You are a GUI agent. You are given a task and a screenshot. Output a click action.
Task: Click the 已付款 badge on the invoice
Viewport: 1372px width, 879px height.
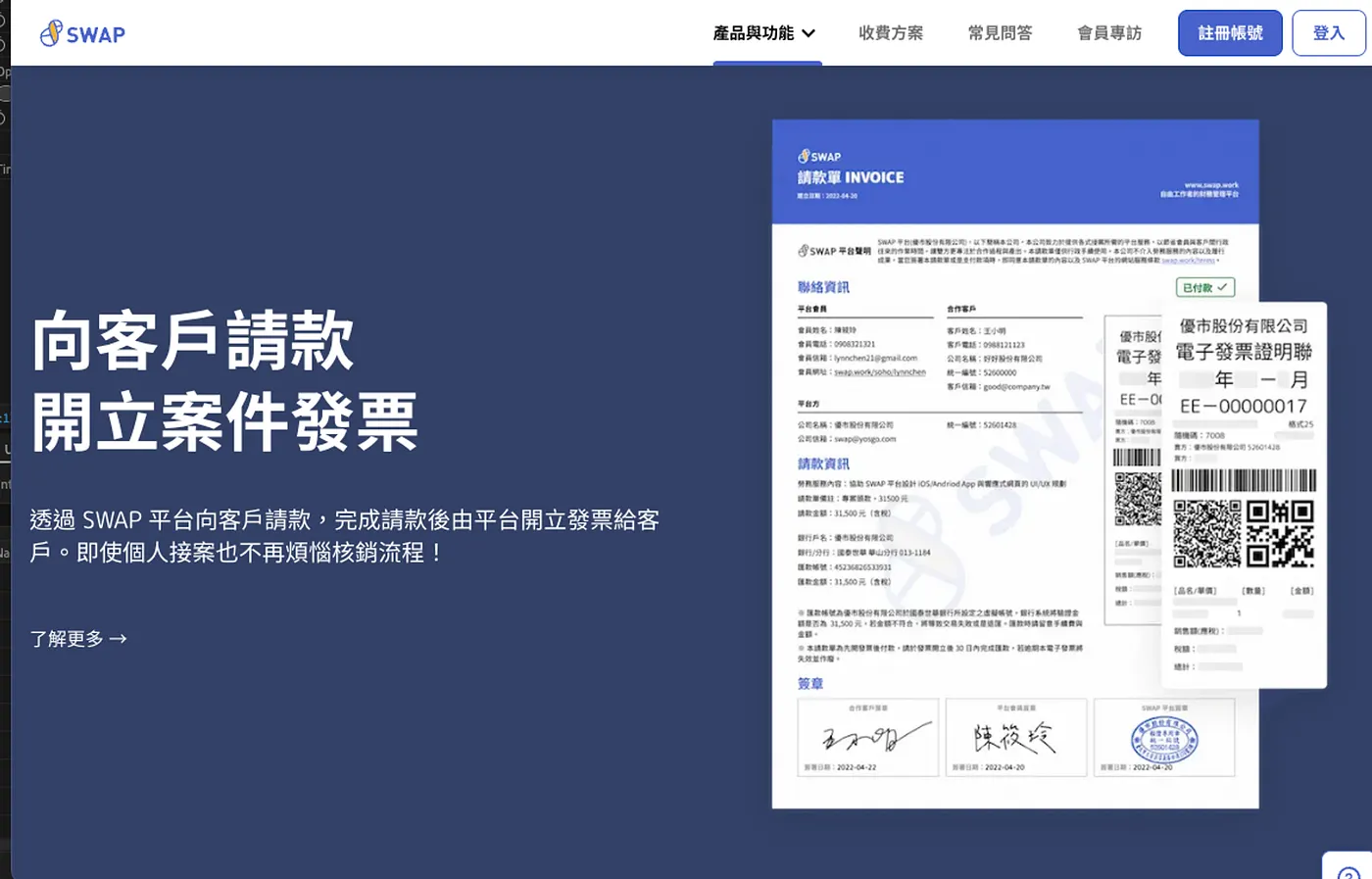[1204, 287]
